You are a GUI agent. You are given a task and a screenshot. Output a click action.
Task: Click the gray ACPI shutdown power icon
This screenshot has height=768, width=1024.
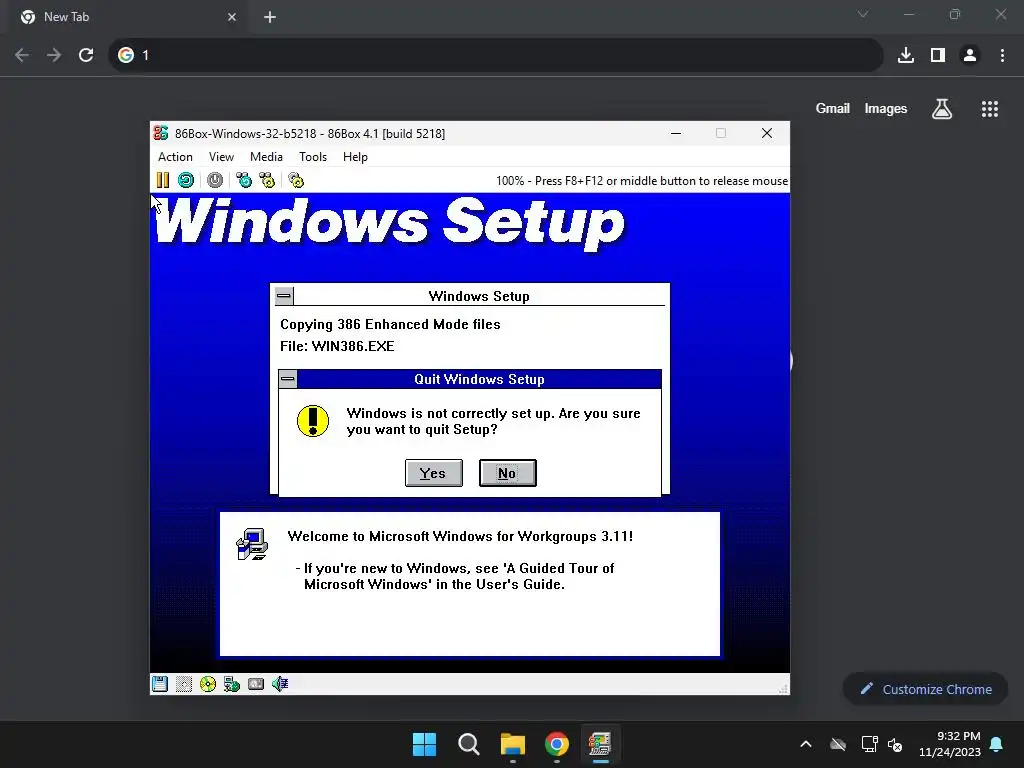pos(215,180)
